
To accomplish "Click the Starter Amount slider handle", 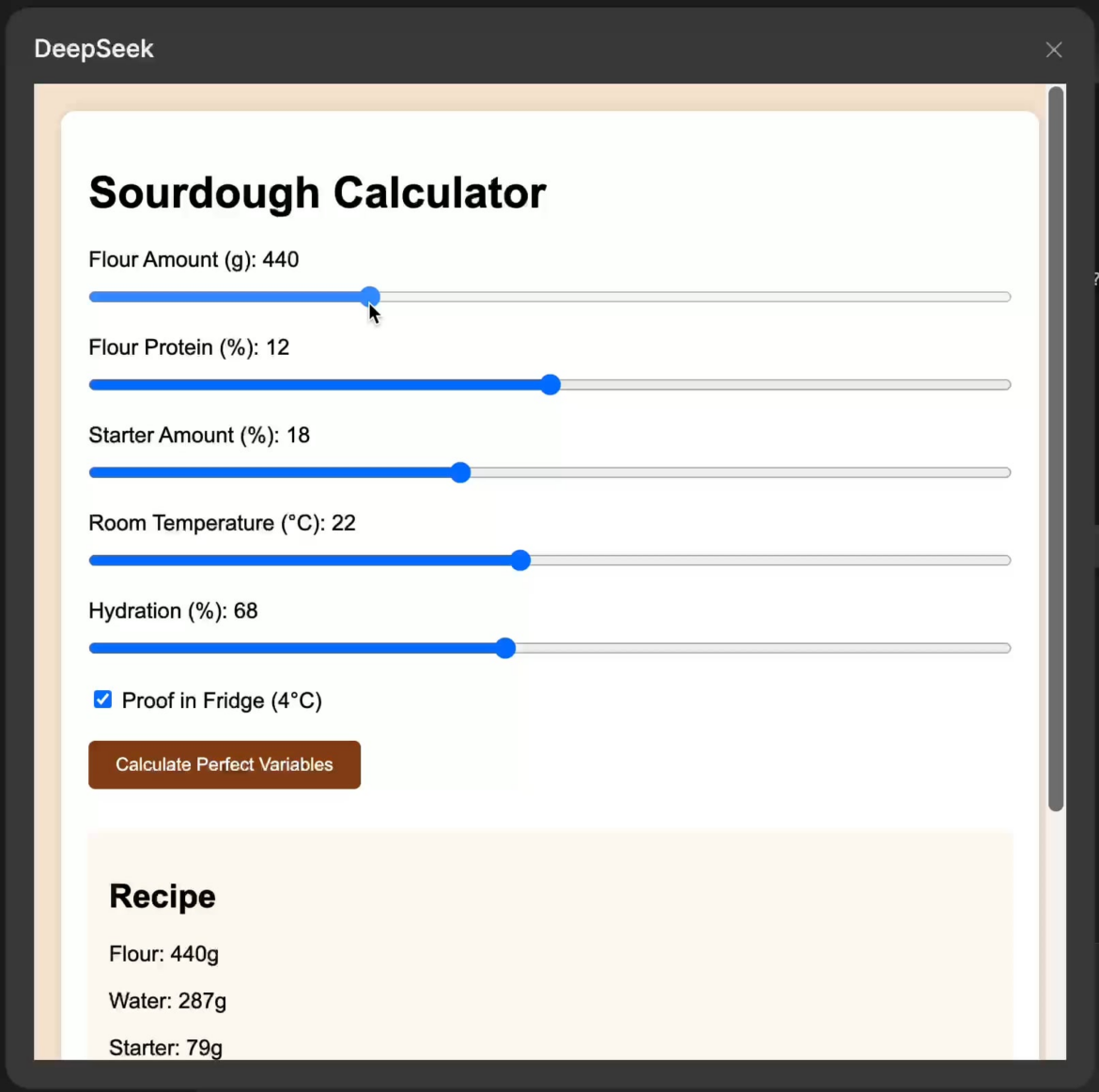I will pos(460,472).
